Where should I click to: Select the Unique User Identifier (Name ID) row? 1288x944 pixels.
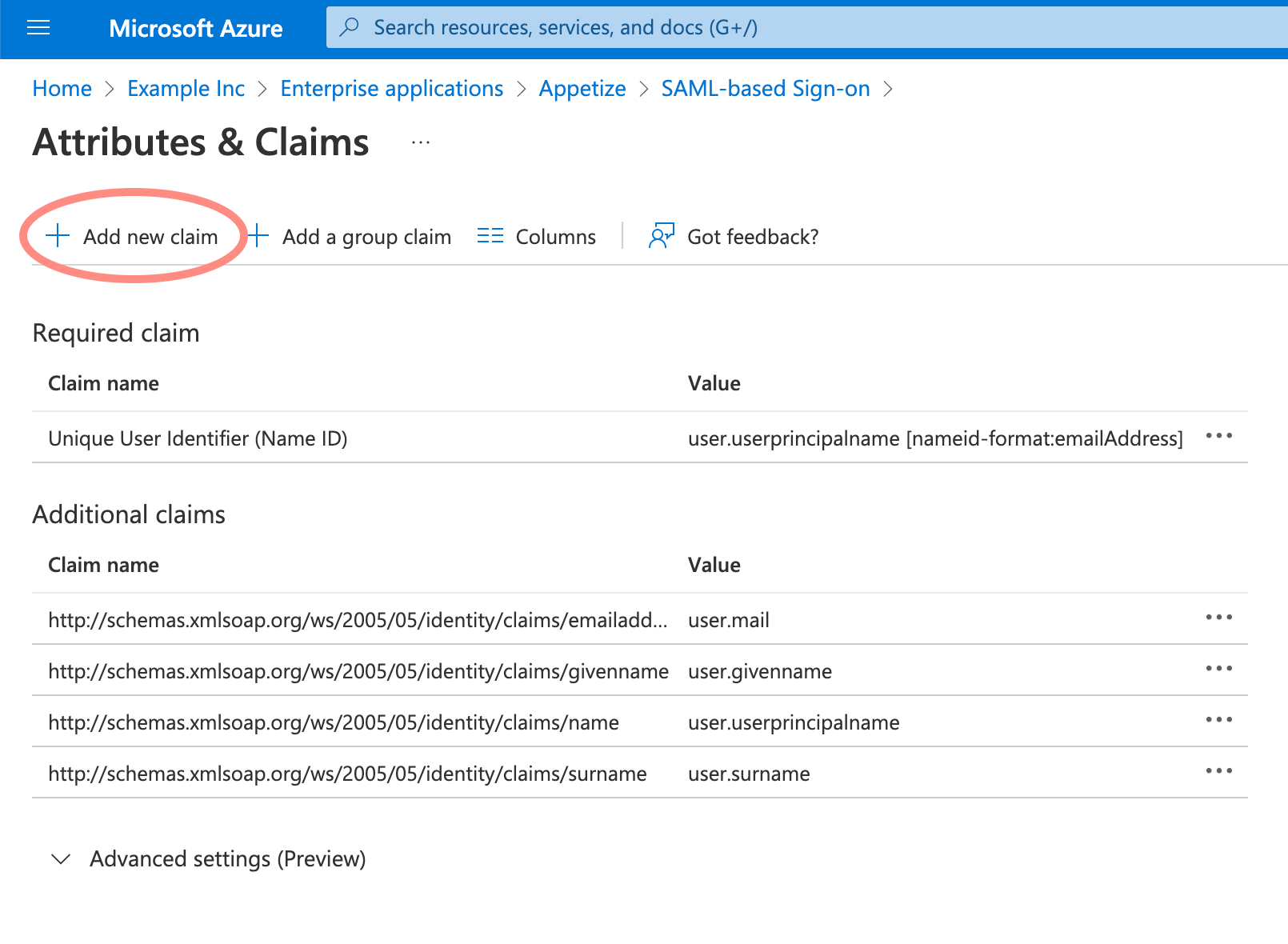point(198,438)
